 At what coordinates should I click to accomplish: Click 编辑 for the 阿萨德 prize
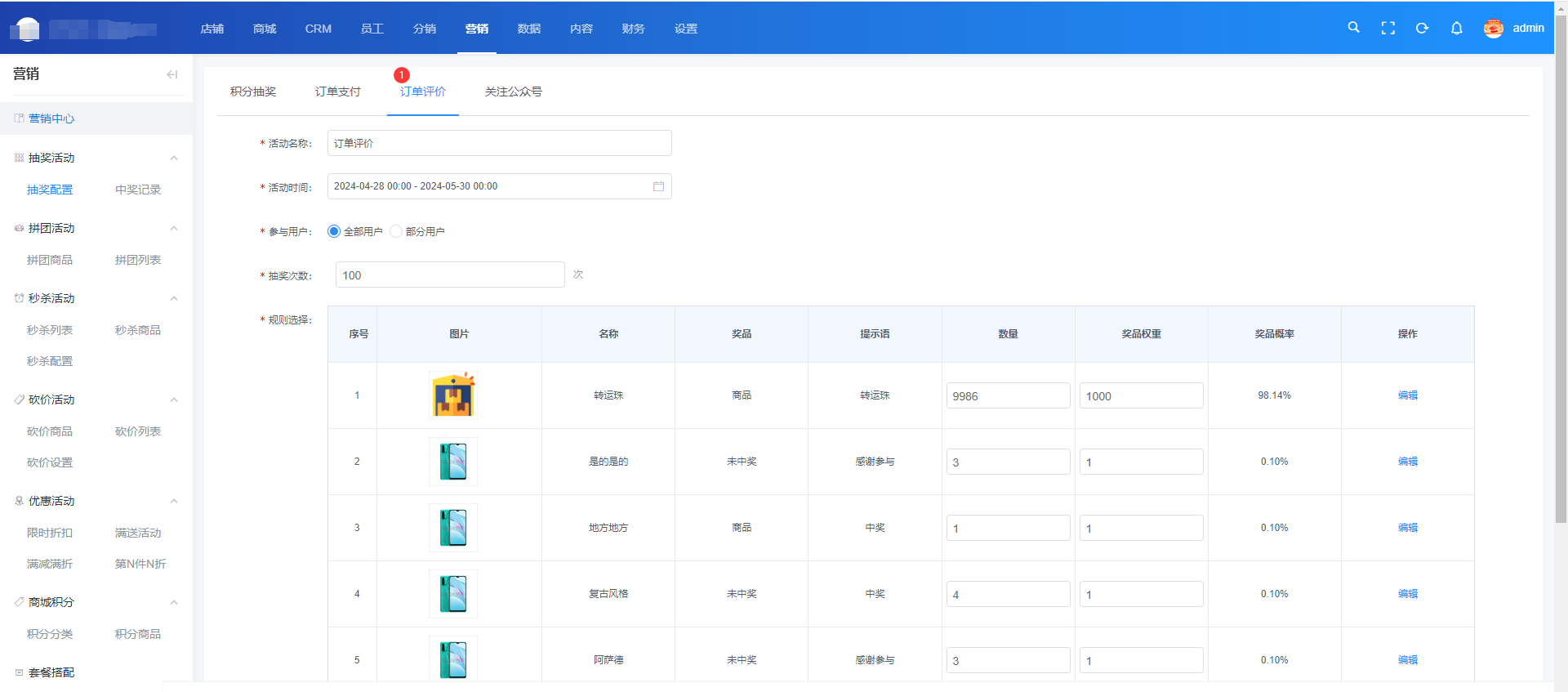[x=1408, y=660]
